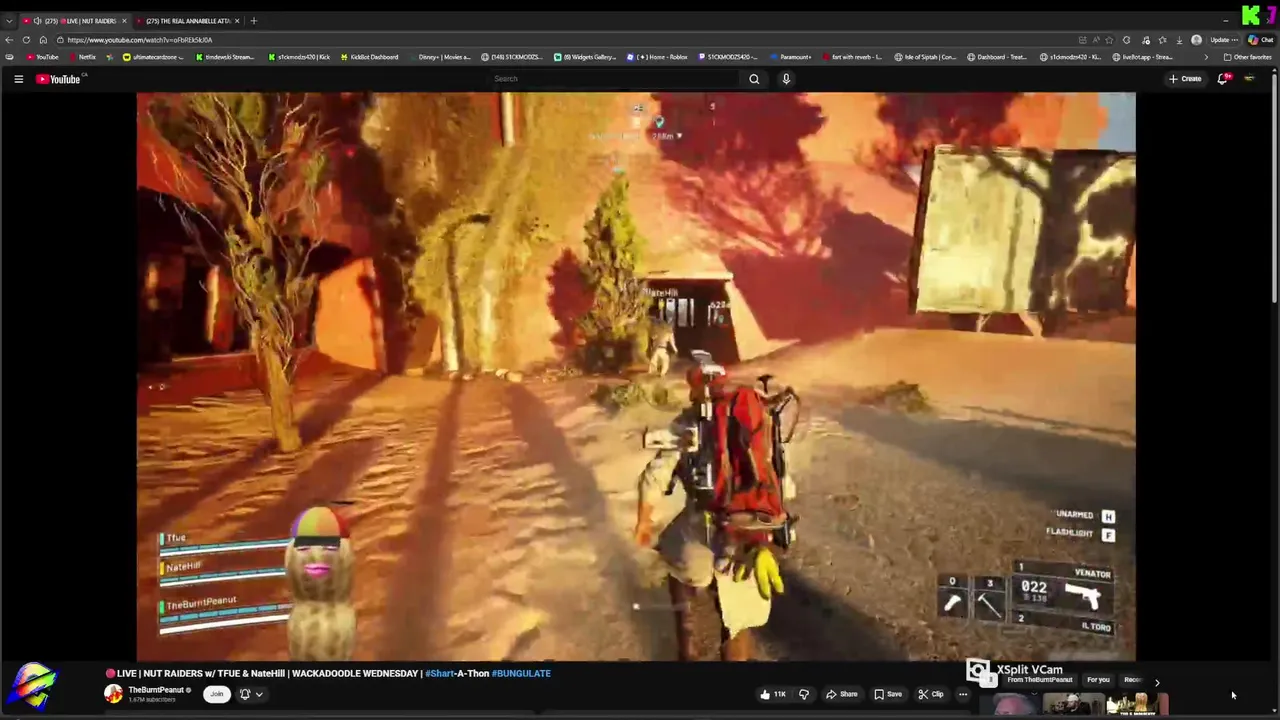This screenshot has height=720, width=1280.
Task: Reload the current page
Action: 26,40
